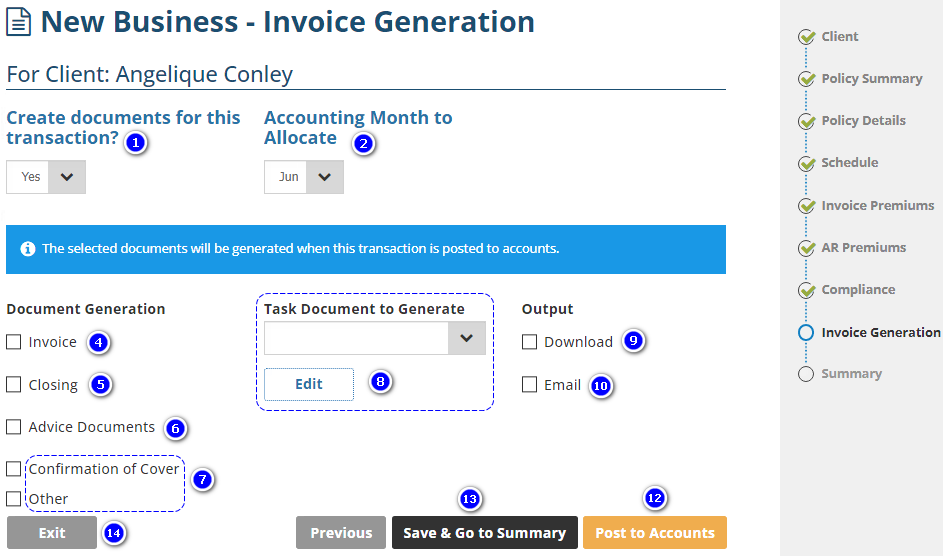
Task: Expand the Accounting Month Jun dropdown
Action: click(304, 177)
